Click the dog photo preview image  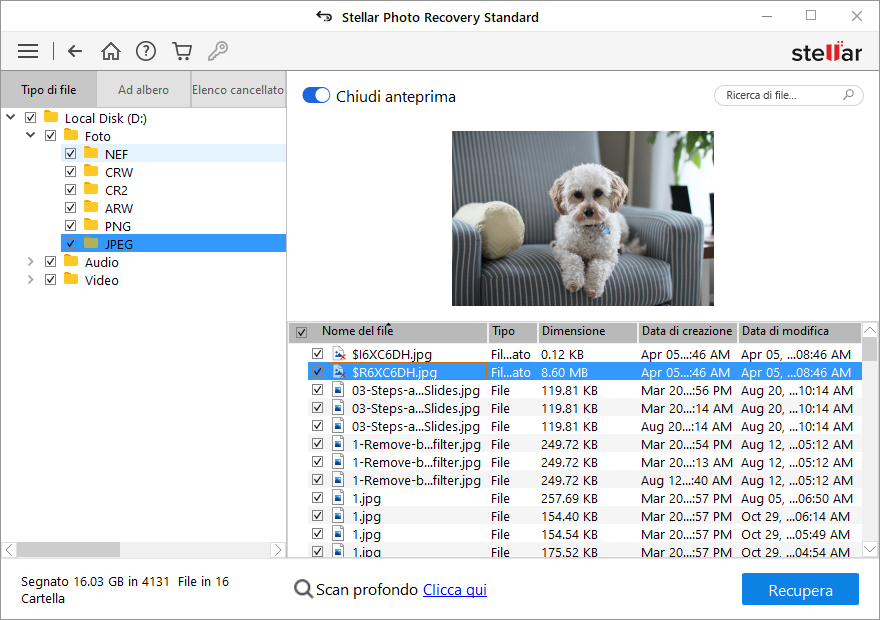pos(583,218)
